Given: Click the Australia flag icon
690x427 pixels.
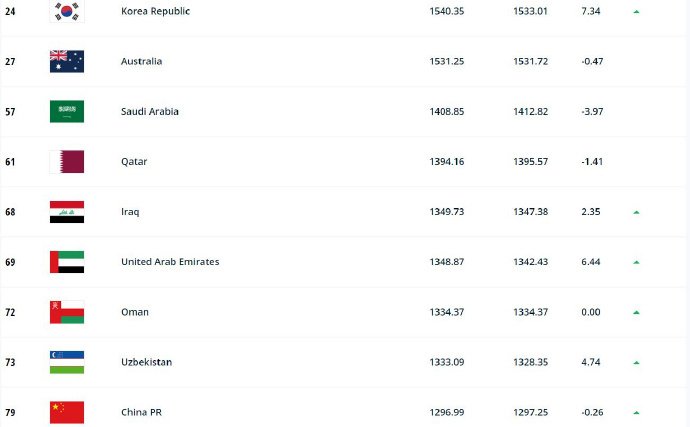Looking at the screenshot, I should (67, 61).
